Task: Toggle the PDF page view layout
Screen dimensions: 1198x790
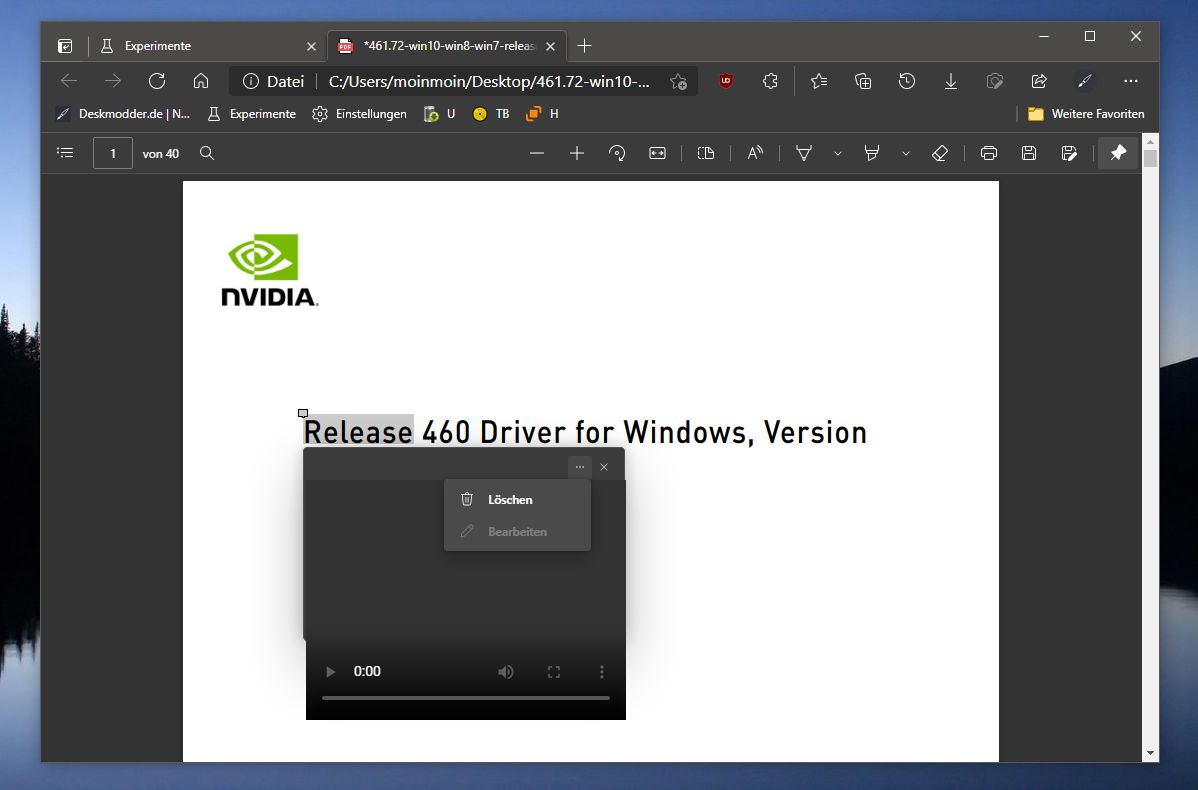Action: pos(706,153)
